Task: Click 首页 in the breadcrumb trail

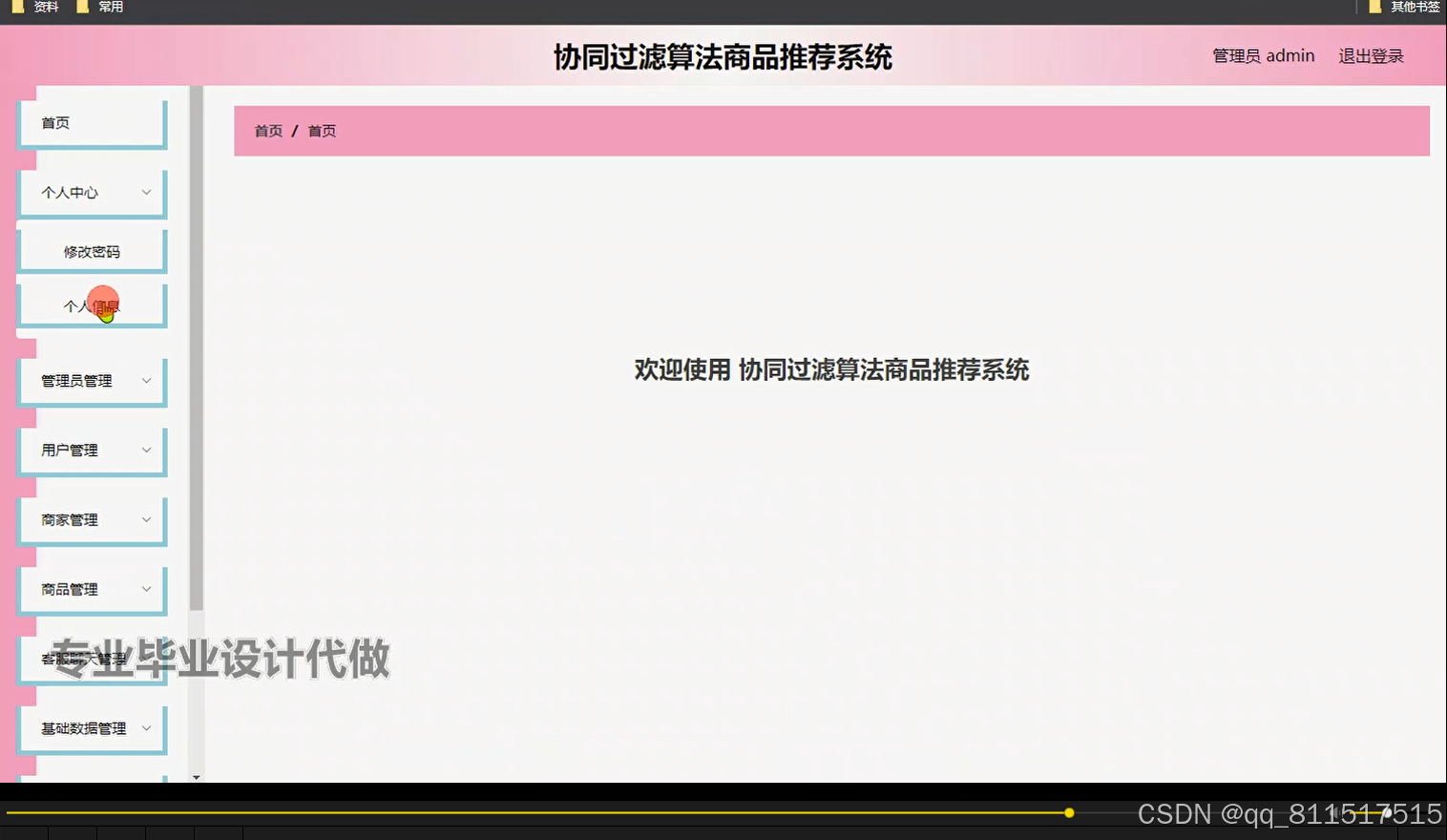Action: click(267, 131)
